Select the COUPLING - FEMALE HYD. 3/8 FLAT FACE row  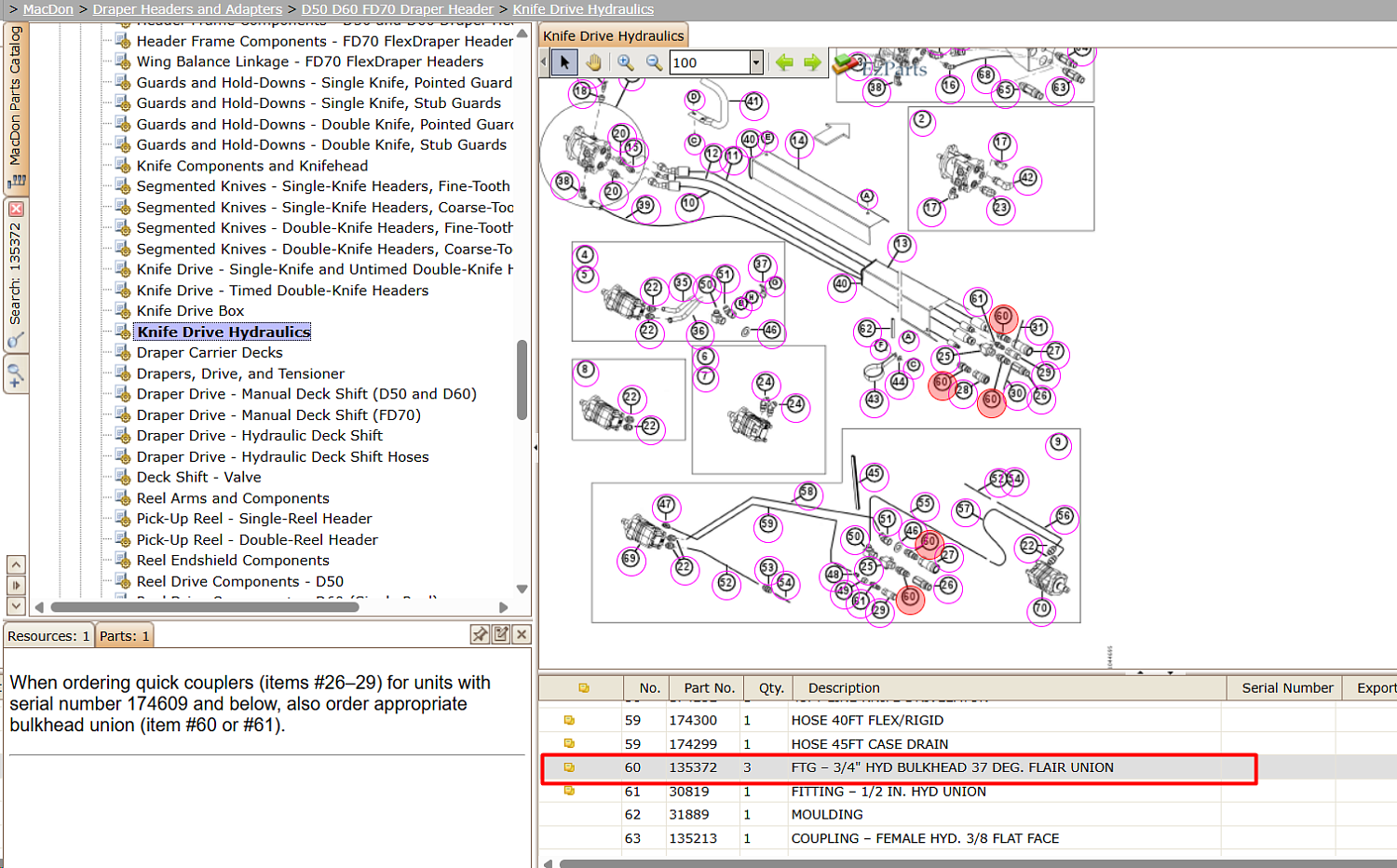coord(969,838)
